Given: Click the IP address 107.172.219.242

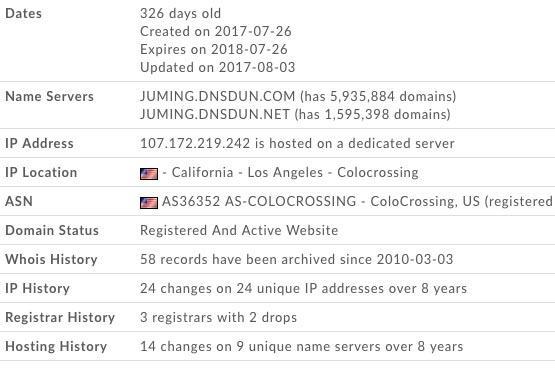Looking at the screenshot, I should click(195, 143).
